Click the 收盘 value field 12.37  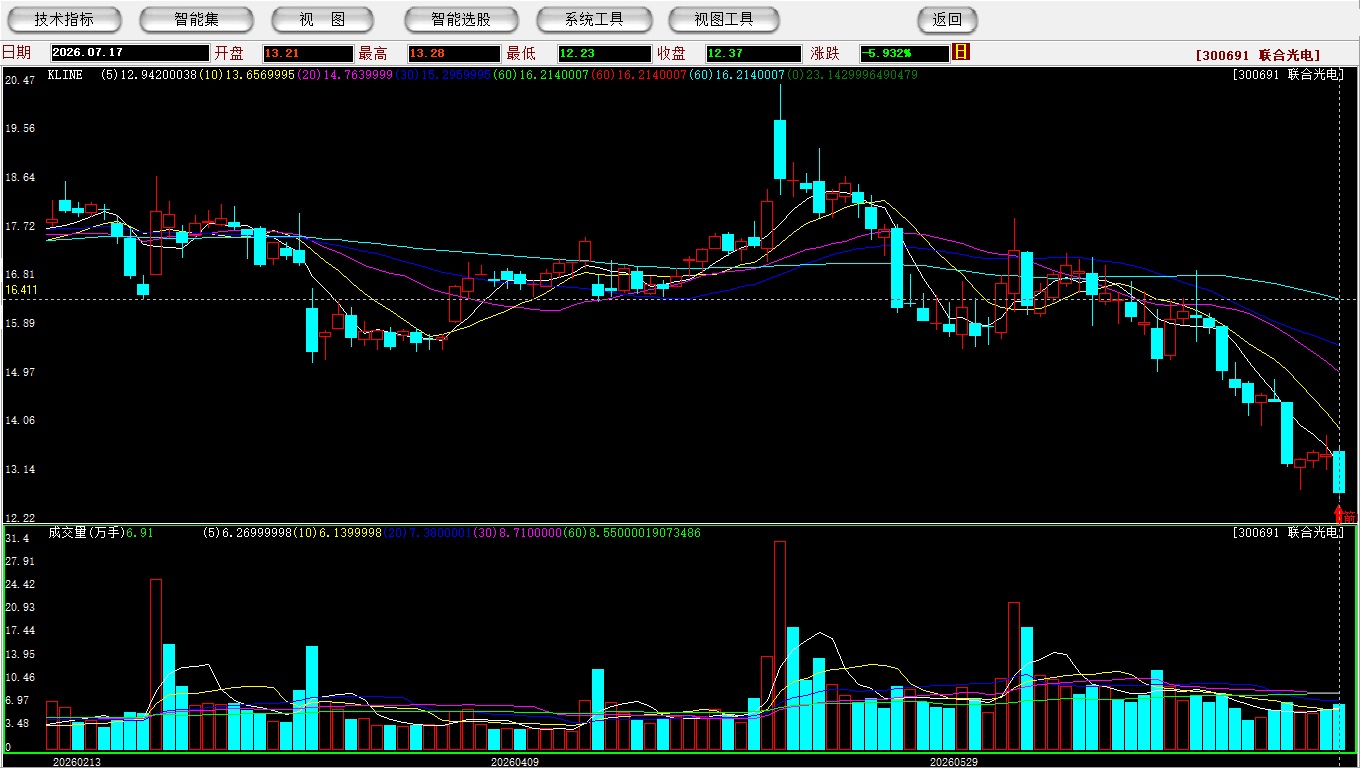pos(753,53)
